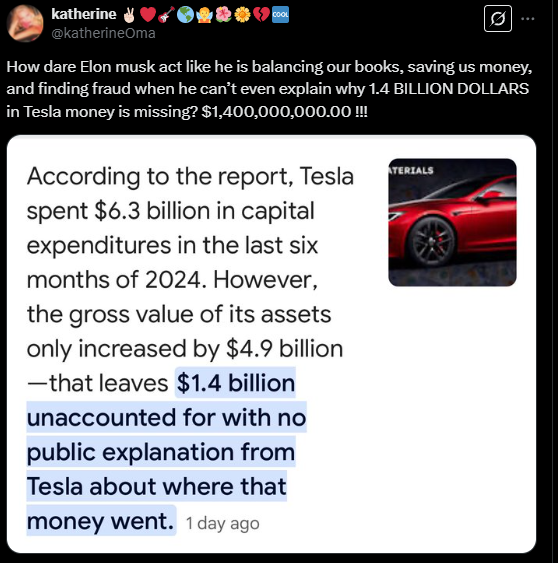
Task: Click the pink hibiscus flower emoji
Action: point(223,15)
